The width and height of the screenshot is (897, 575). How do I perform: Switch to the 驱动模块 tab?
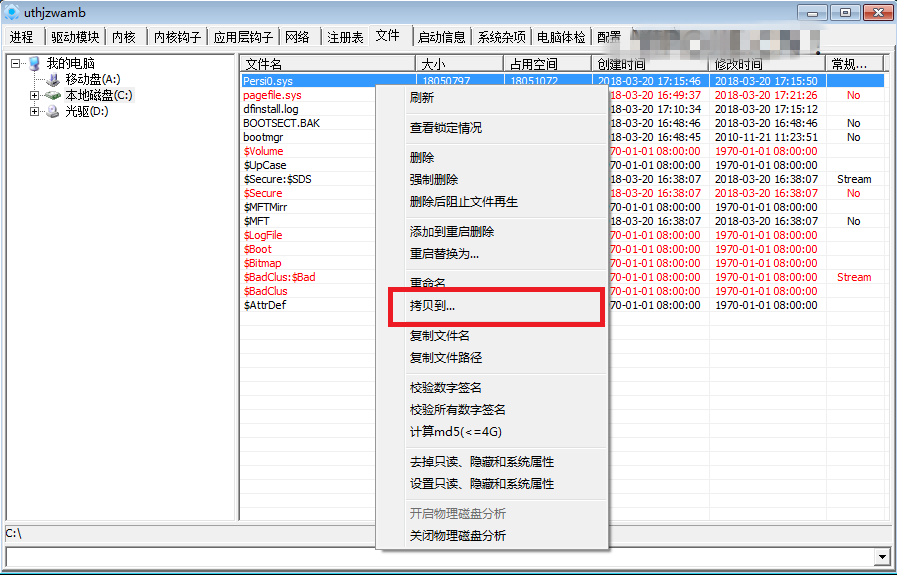75,37
